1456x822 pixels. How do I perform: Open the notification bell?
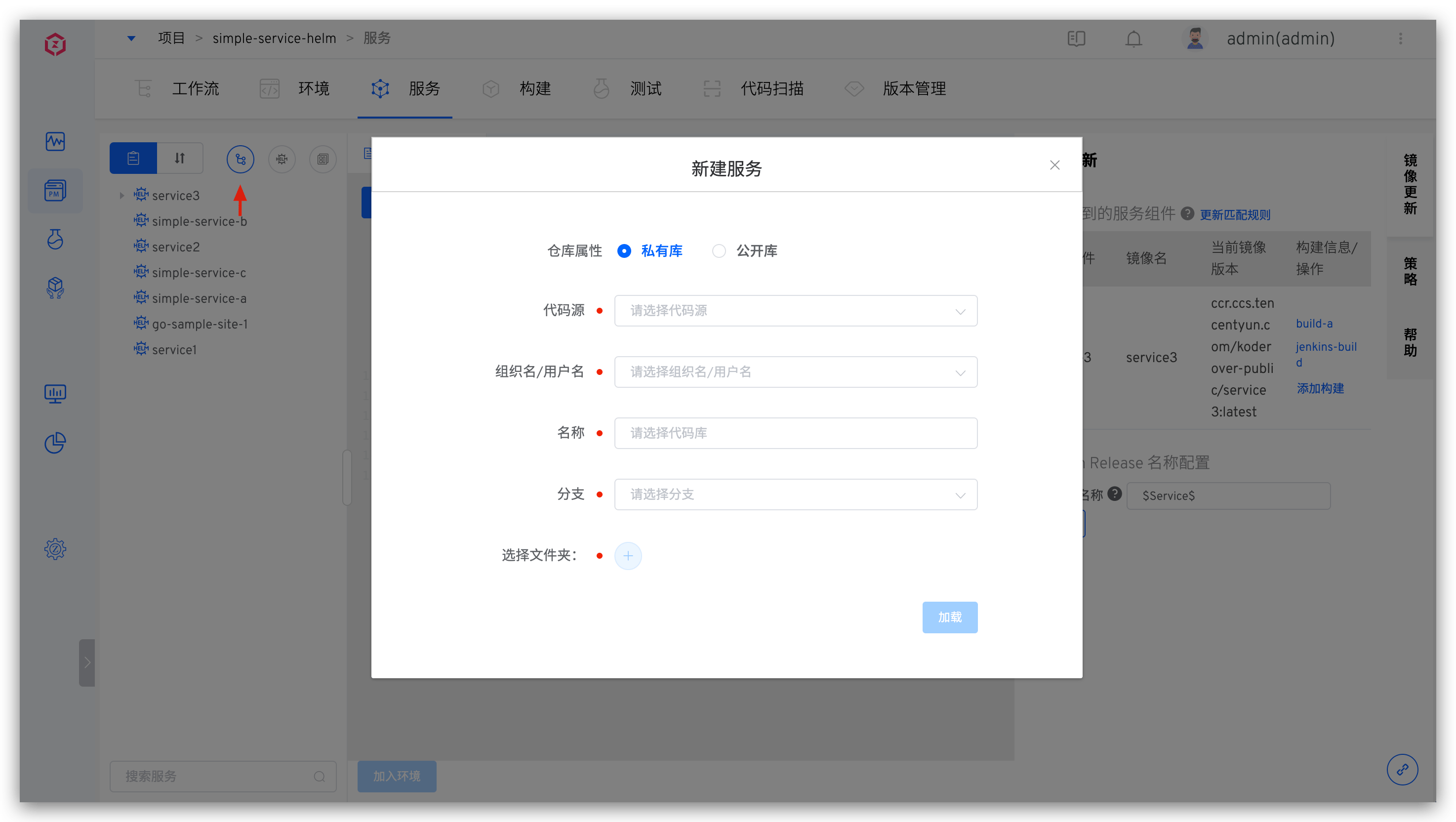pyautogui.click(x=1133, y=39)
